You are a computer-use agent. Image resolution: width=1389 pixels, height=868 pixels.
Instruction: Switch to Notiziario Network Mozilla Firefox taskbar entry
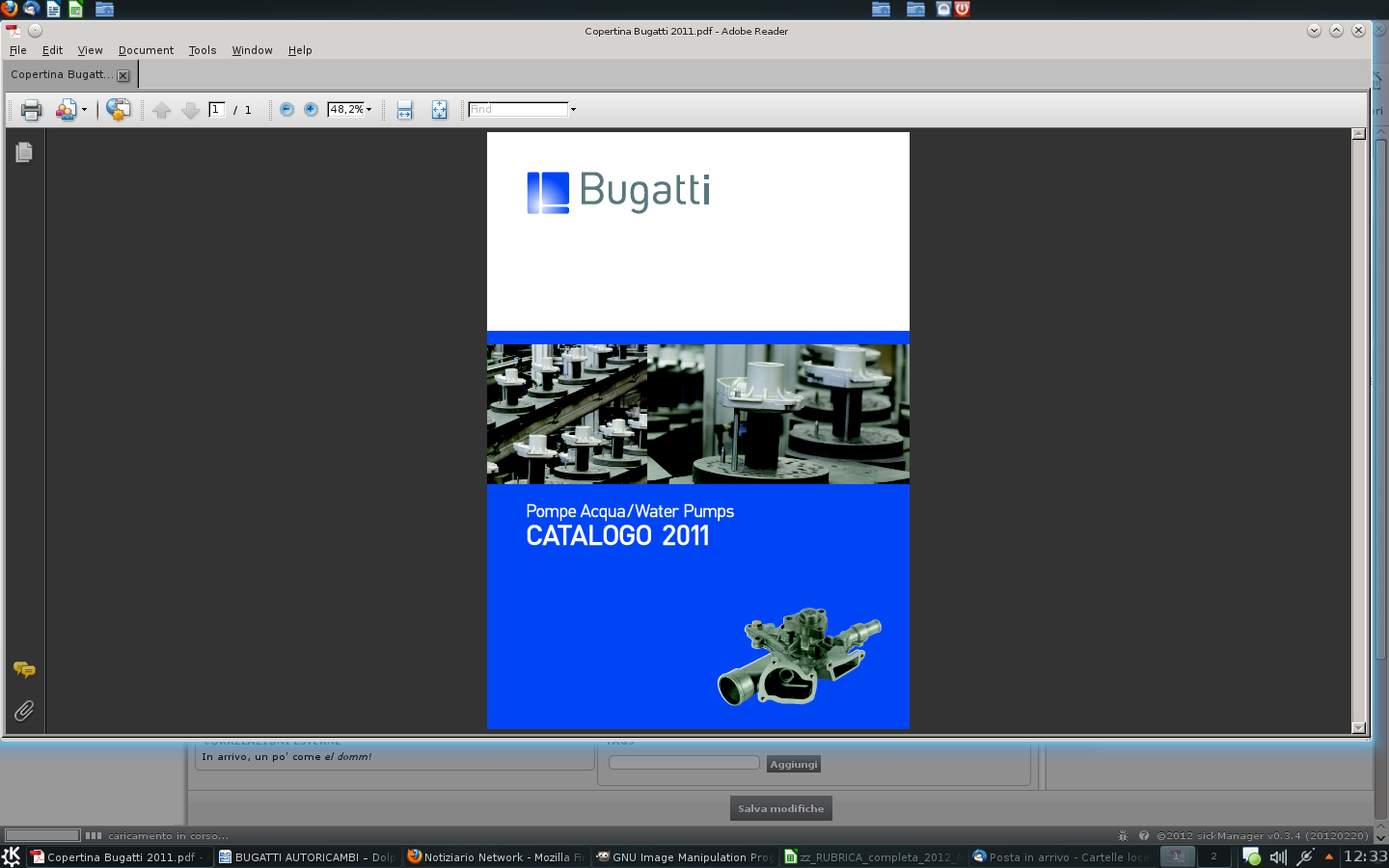pos(496,856)
